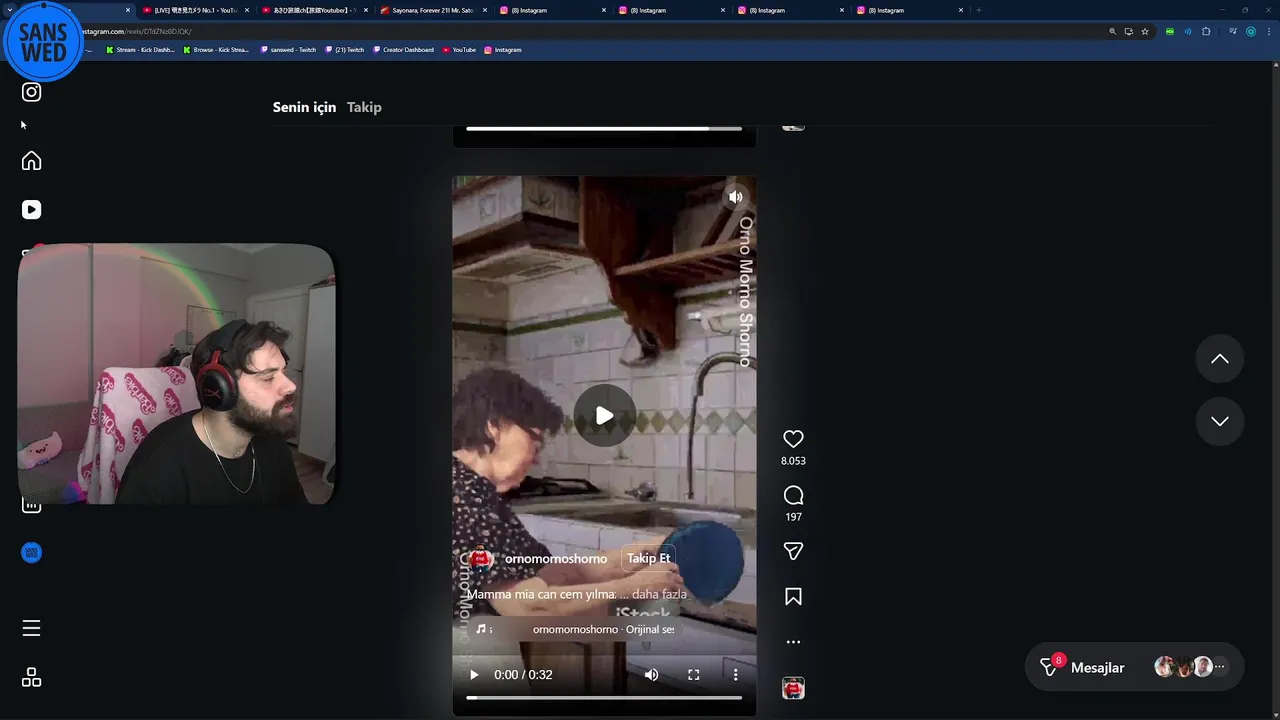Click the green extension icon in toolbar

pos(1170,31)
